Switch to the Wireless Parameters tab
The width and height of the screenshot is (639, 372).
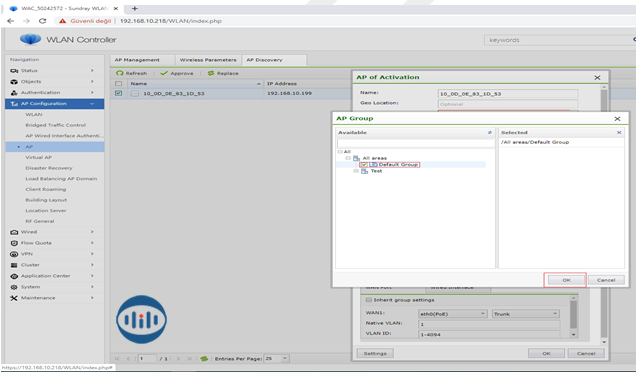(x=208, y=60)
